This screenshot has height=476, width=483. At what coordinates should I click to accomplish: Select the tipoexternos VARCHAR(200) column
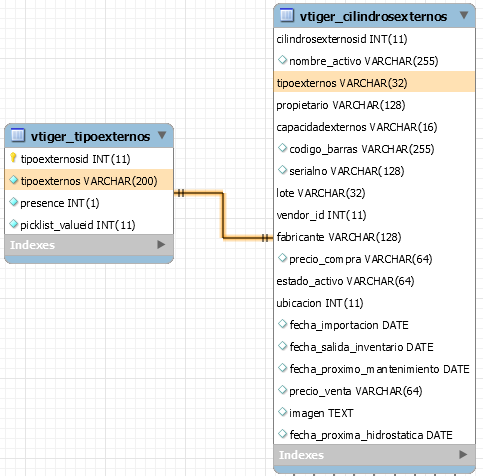(x=89, y=181)
